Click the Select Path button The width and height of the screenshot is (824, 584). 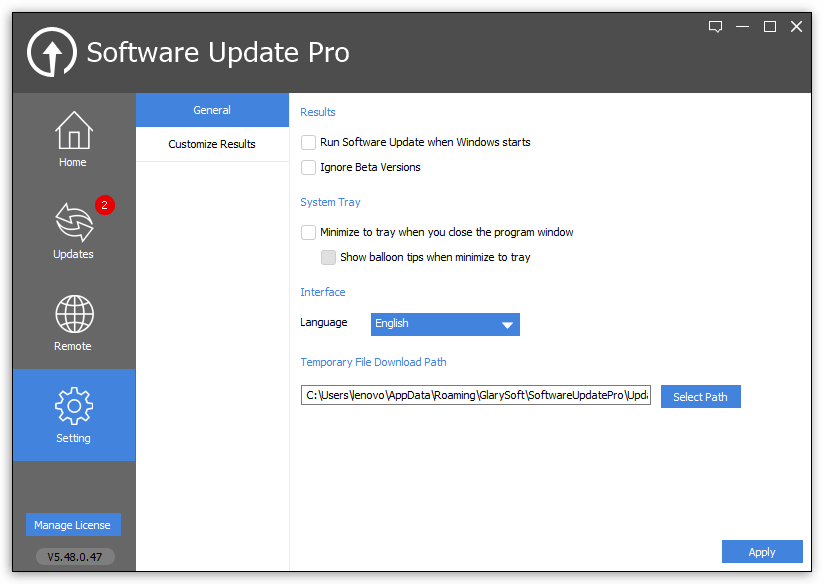click(701, 397)
